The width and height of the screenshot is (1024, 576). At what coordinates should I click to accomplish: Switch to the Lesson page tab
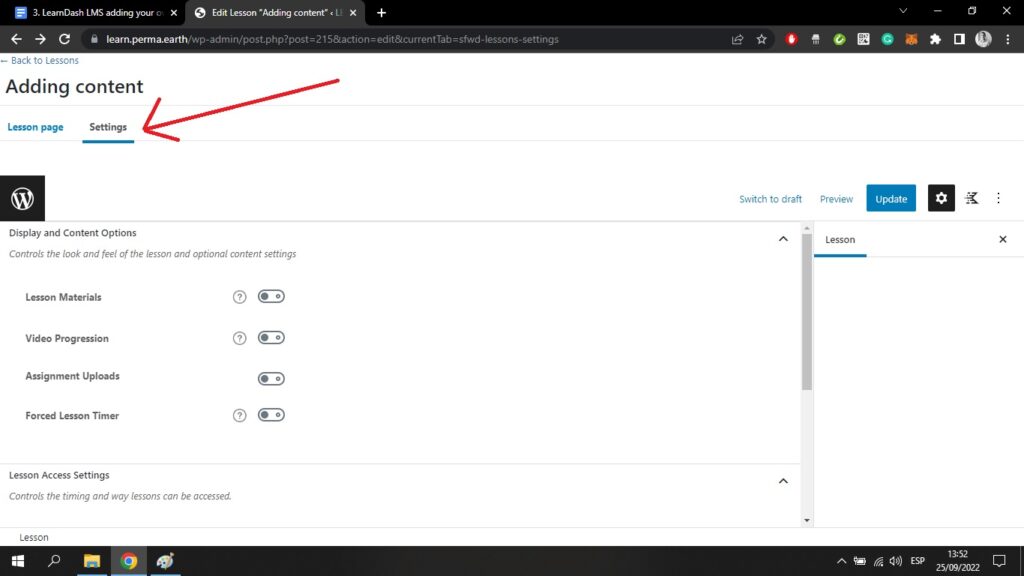pos(36,127)
